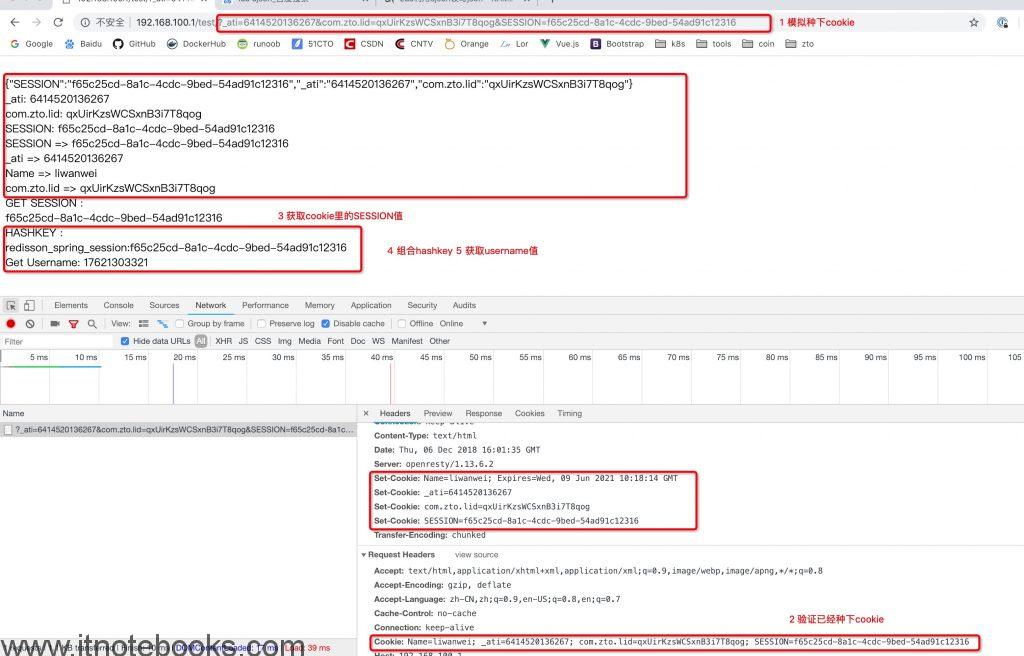
Task: Stop recording the network log
Action: click(11, 323)
